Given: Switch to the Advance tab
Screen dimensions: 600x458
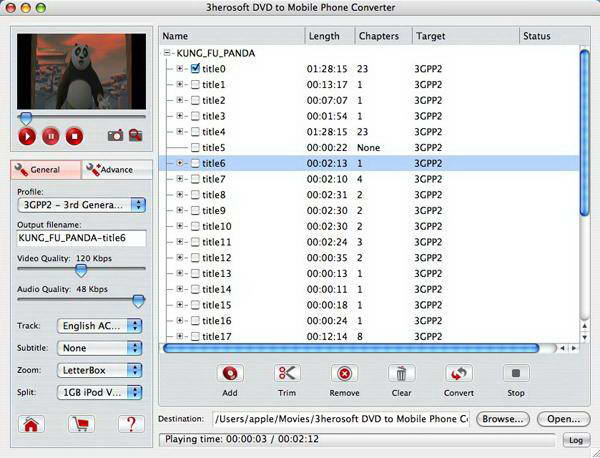Looking at the screenshot, I should [x=114, y=170].
